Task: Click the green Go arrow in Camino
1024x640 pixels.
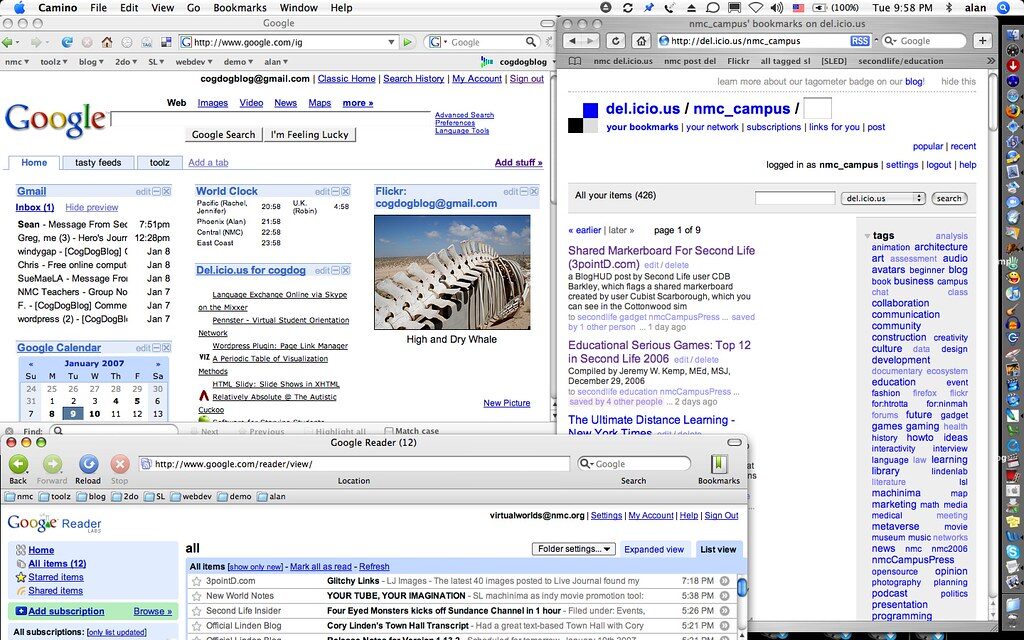Action: click(408, 42)
